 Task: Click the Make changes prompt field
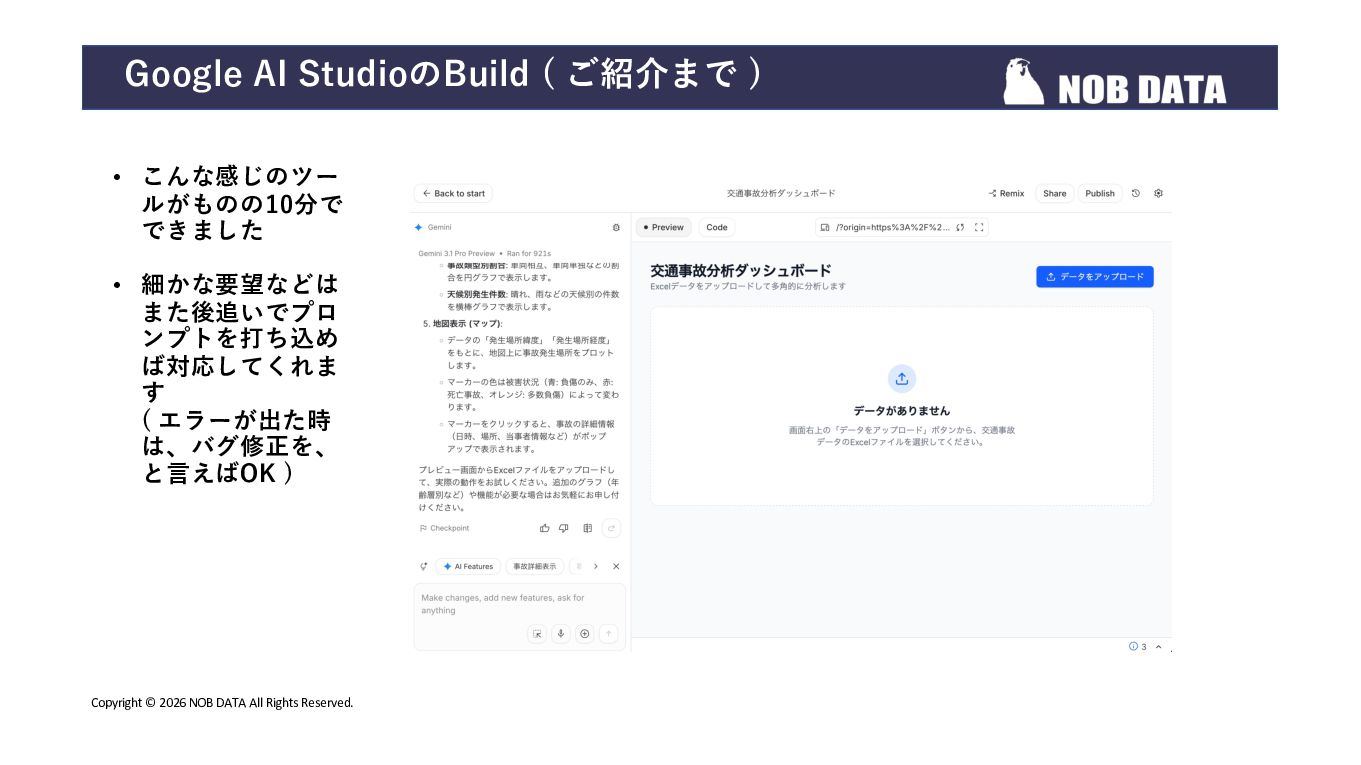tap(519, 604)
